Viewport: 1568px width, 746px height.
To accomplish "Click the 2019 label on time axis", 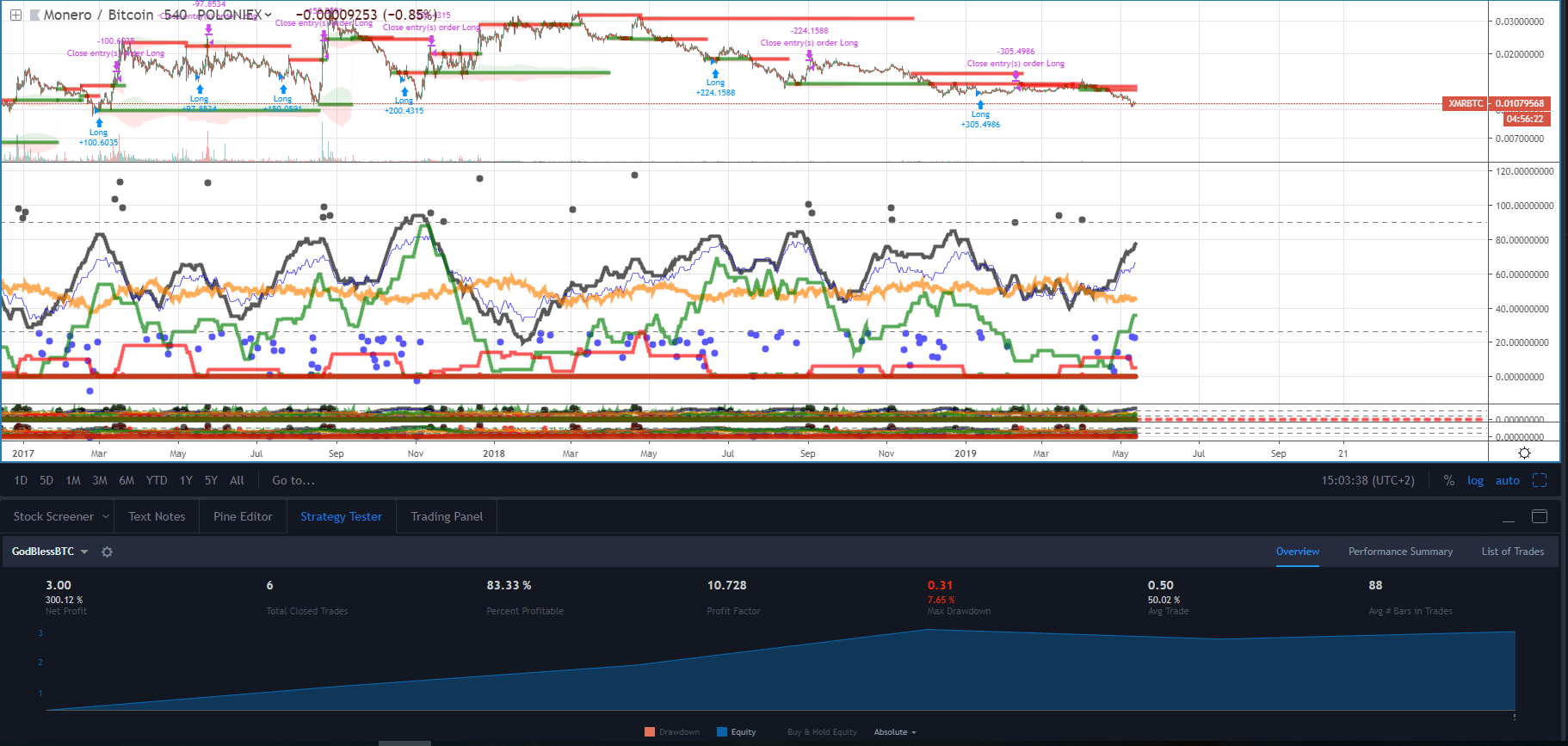I will click(966, 453).
